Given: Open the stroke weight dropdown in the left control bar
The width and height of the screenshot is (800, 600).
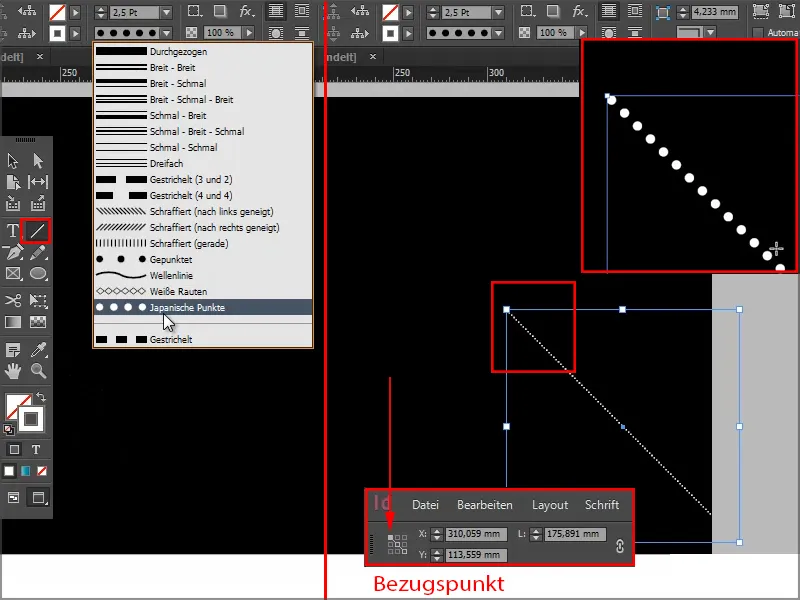Looking at the screenshot, I should (166, 12).
